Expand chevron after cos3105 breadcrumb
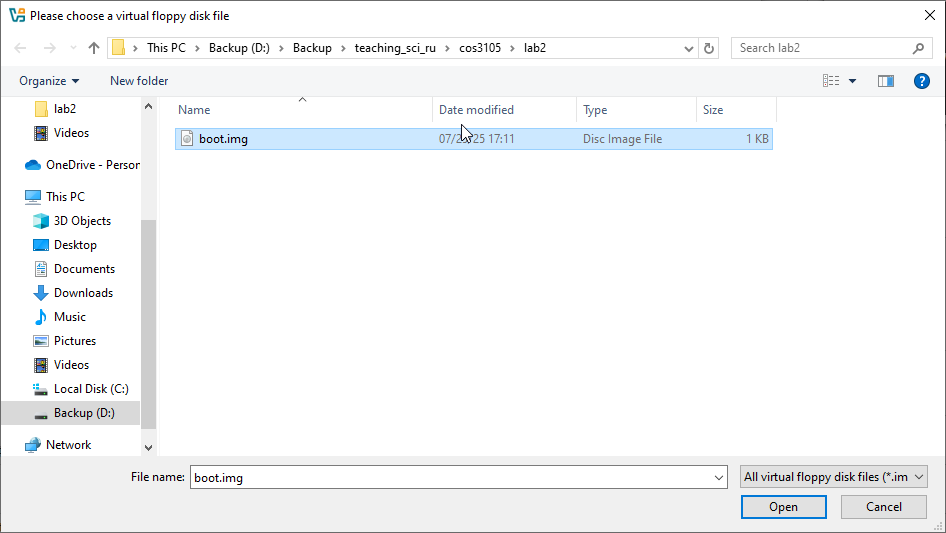Image resolution: width=946 pixels, height=533 pixels. [x=512, y=48]
